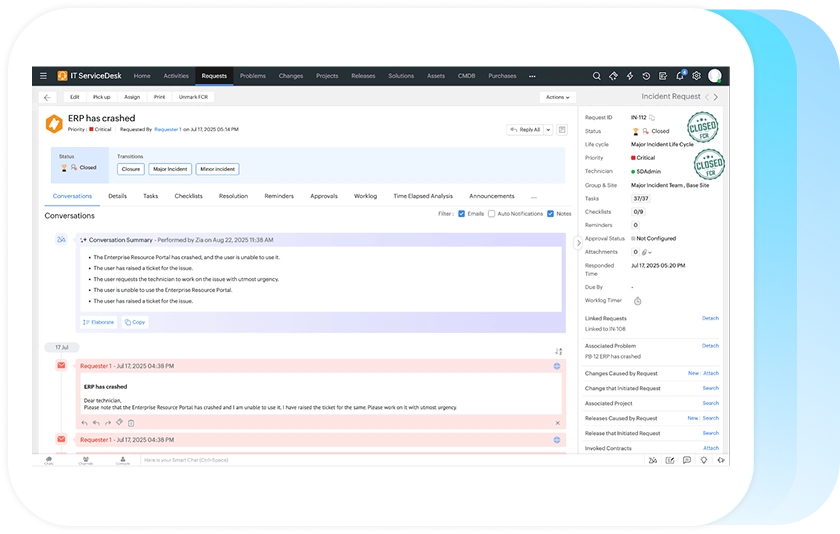840x534 pixels.
Task: Open the Problems module
Action: click(x=253, y=76)
